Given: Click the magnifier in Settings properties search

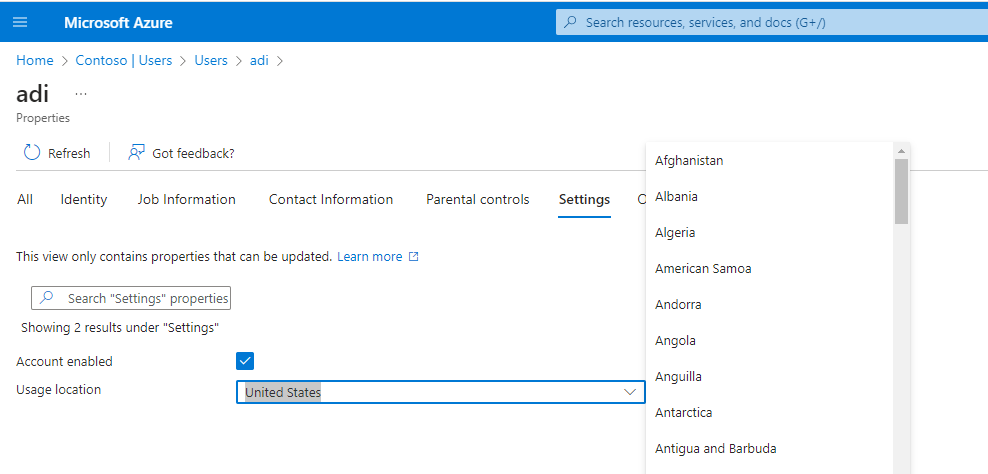Looking at the screenshot, I should [x=47, y=298].
